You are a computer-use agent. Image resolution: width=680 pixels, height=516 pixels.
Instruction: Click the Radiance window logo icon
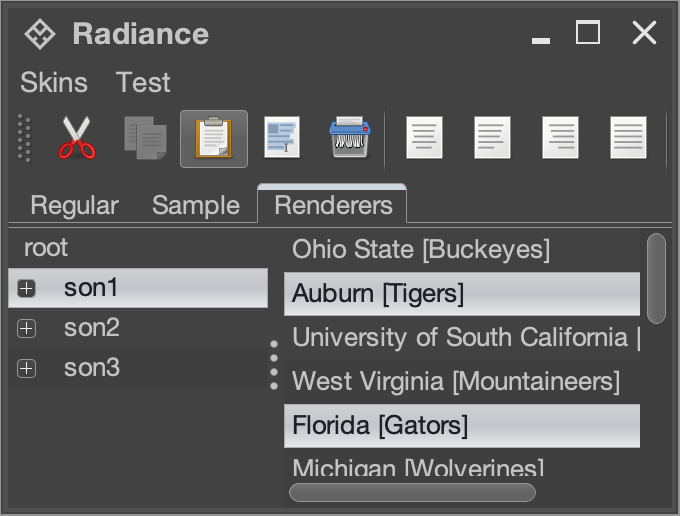tap(40, 34)
